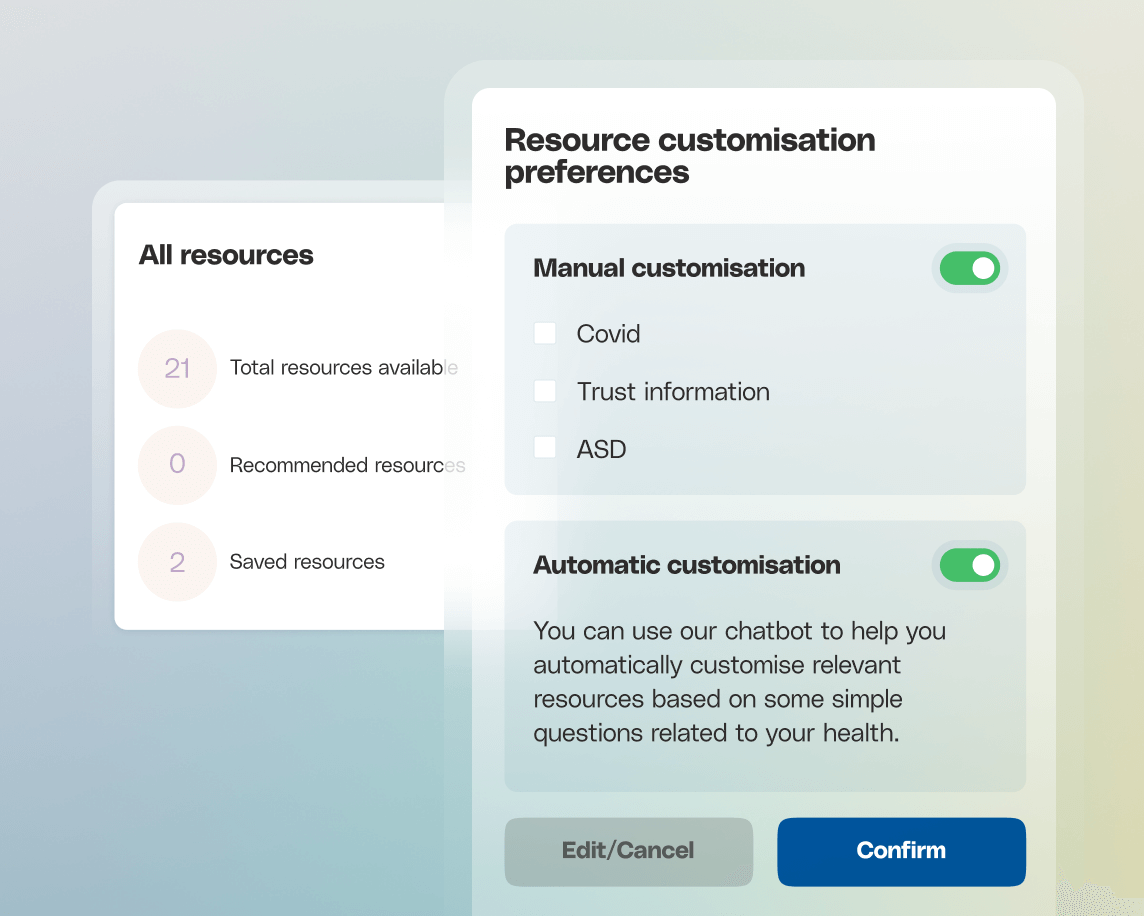This screenshot has width=1144, height=916.
Task: Click the ASD label text
Action: [601, 449]
